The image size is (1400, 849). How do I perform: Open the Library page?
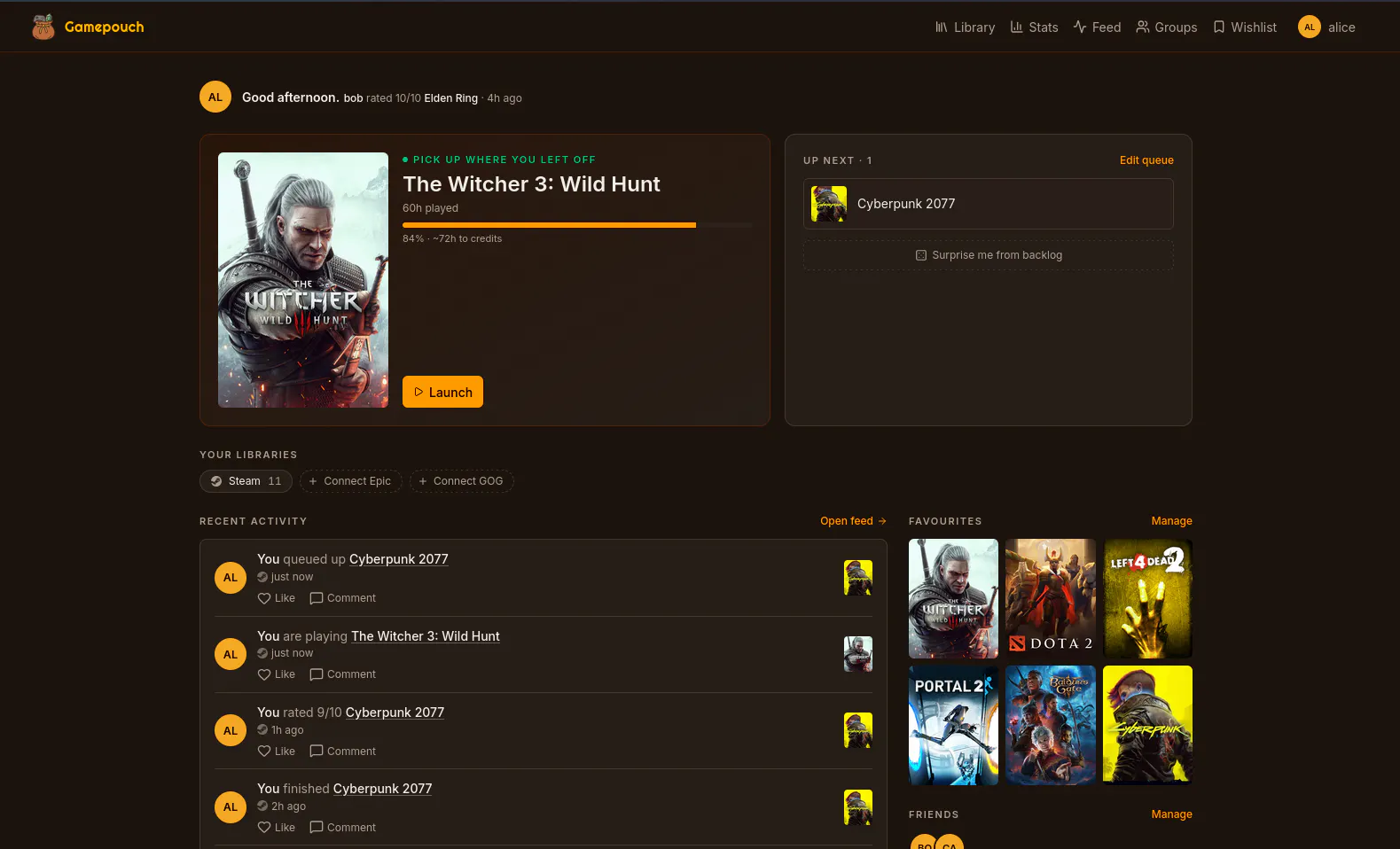point(965,27)
